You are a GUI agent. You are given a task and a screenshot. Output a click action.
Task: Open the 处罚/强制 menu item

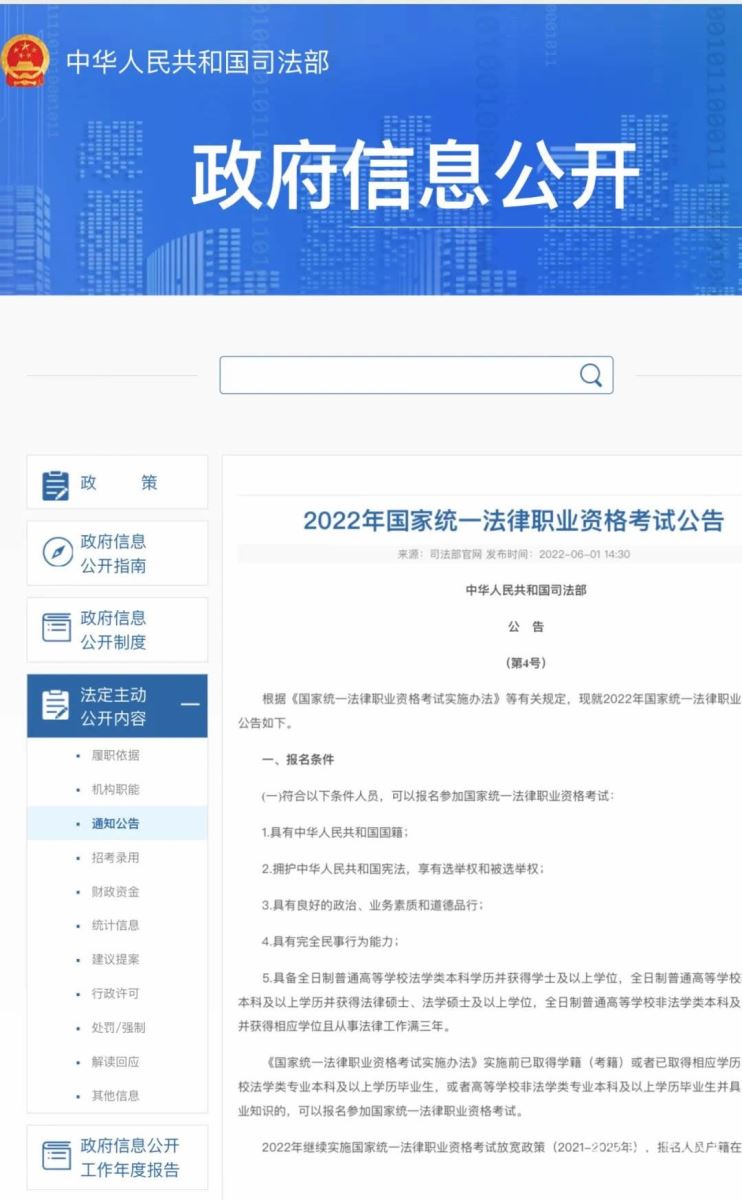coord(118,1027)
